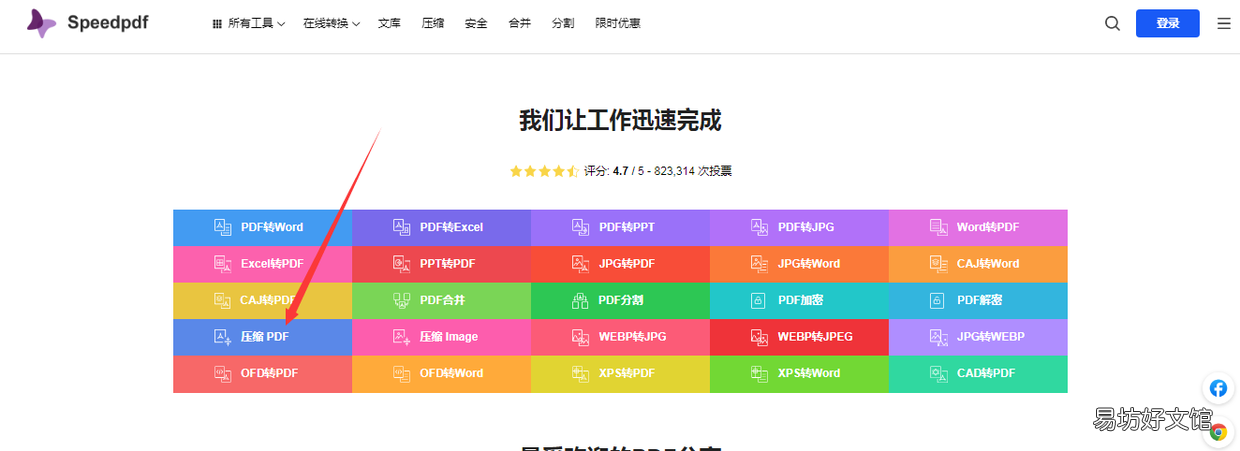The image size is (1240, 451).
Task: Click the Chrome extension icon
Action: (x=1218, y=432)
